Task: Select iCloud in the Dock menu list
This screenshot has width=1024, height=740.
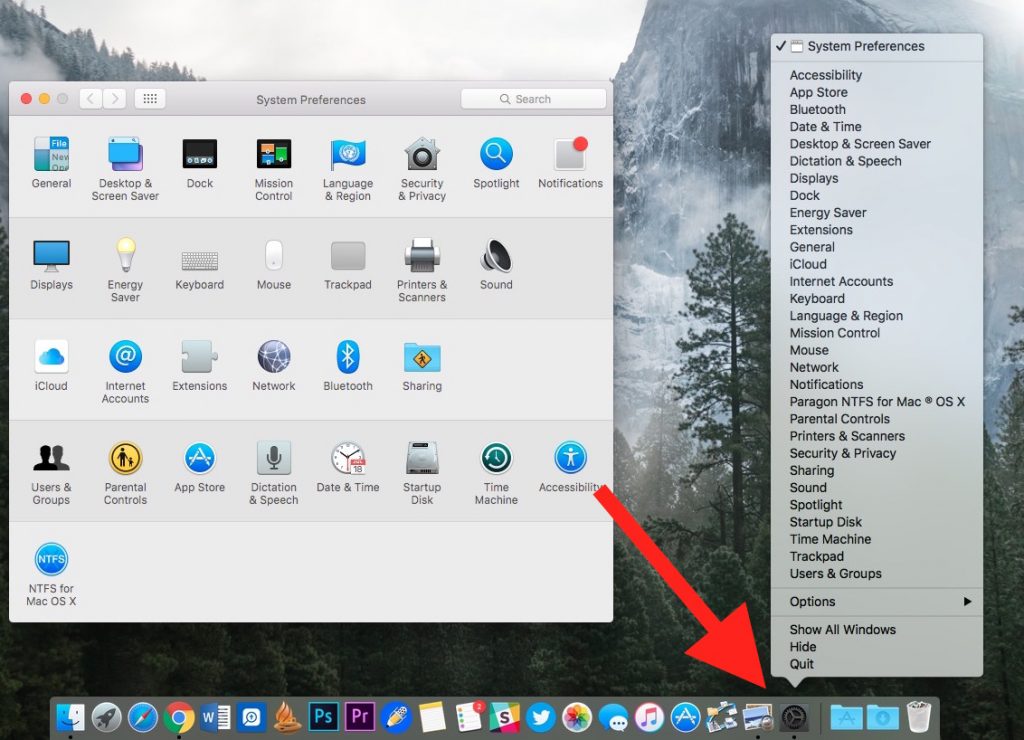Action: tap(808, 265)
